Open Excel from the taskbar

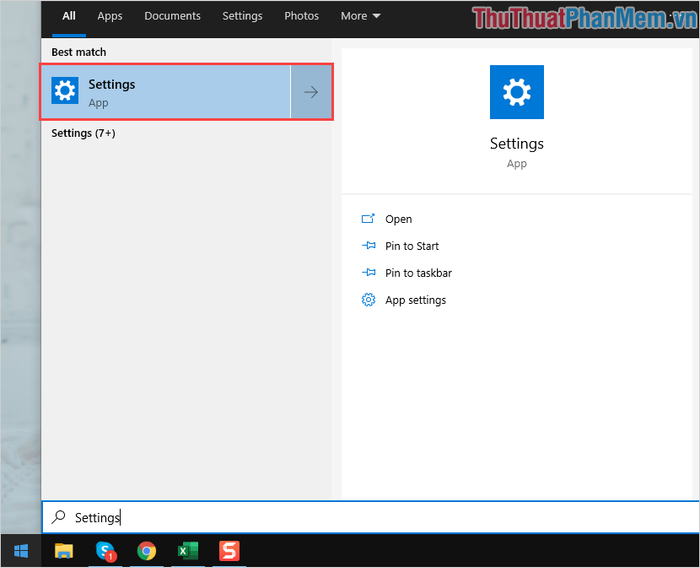[x=188, y=551]
